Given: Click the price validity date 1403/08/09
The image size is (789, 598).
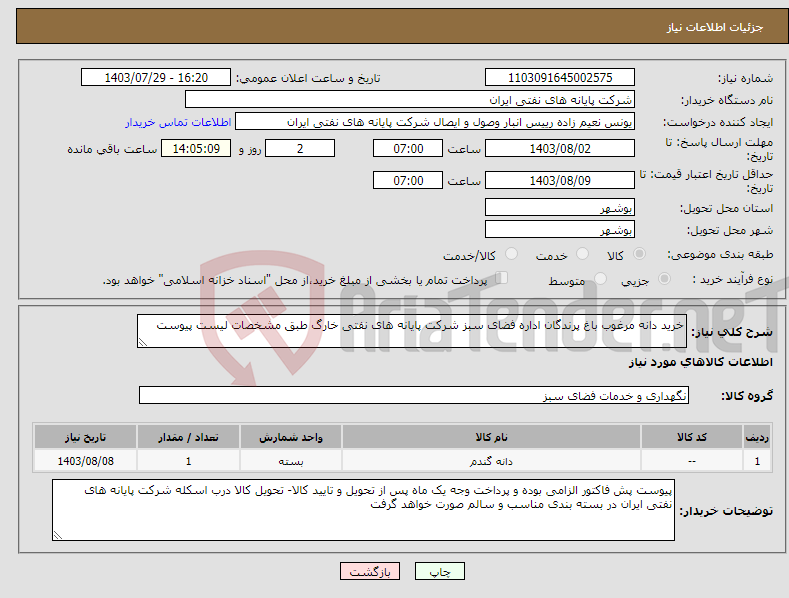Looking at the screenshot, I should pos(560,180).
